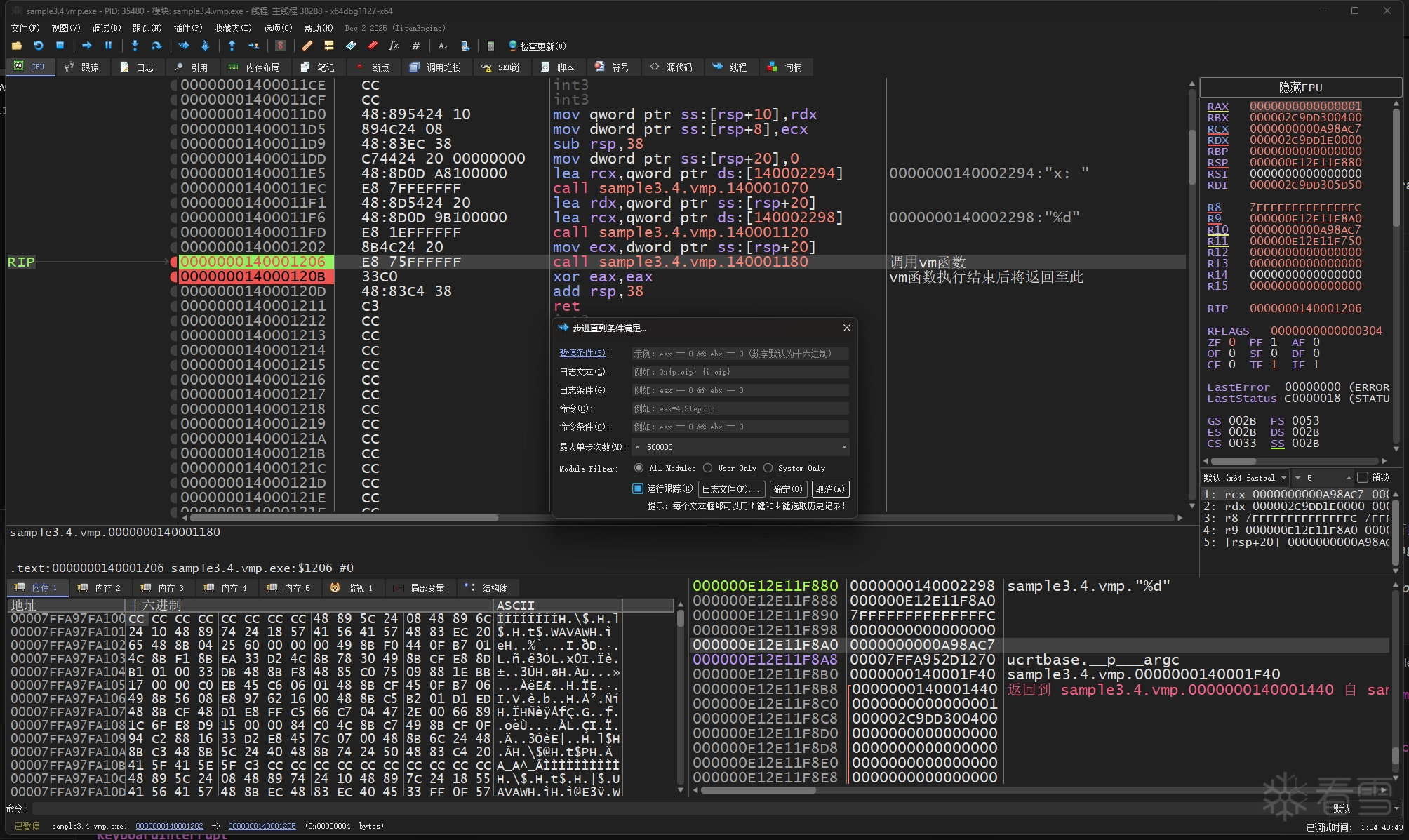Click the stop debugging square icon

click(x=60, y=46)
